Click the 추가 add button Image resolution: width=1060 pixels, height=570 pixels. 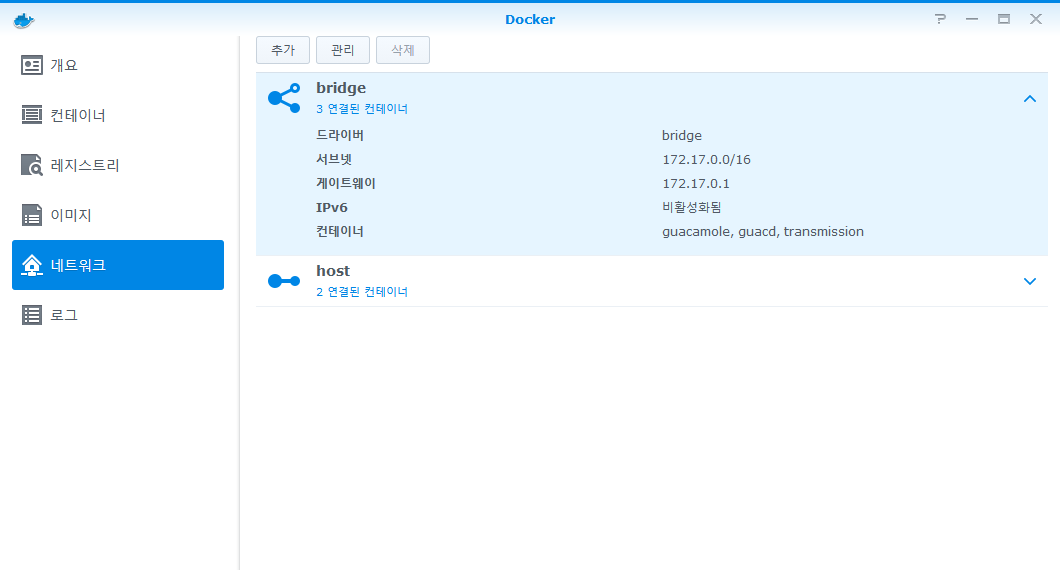click(283, 50)
